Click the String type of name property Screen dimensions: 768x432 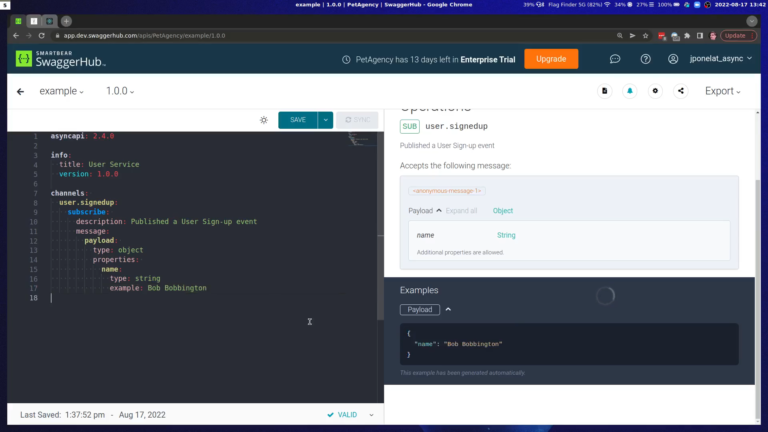tap(506, 235)
